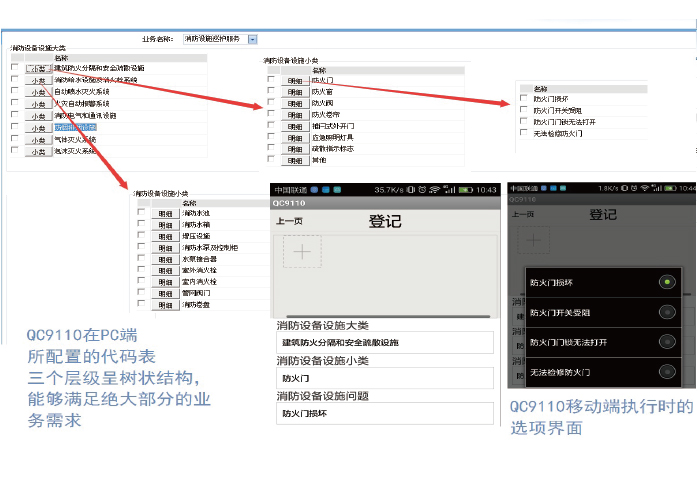Screen dimensions: 700x500
Task: Tap 上一页 to go back on register page
Action: (x=289, y=221)
